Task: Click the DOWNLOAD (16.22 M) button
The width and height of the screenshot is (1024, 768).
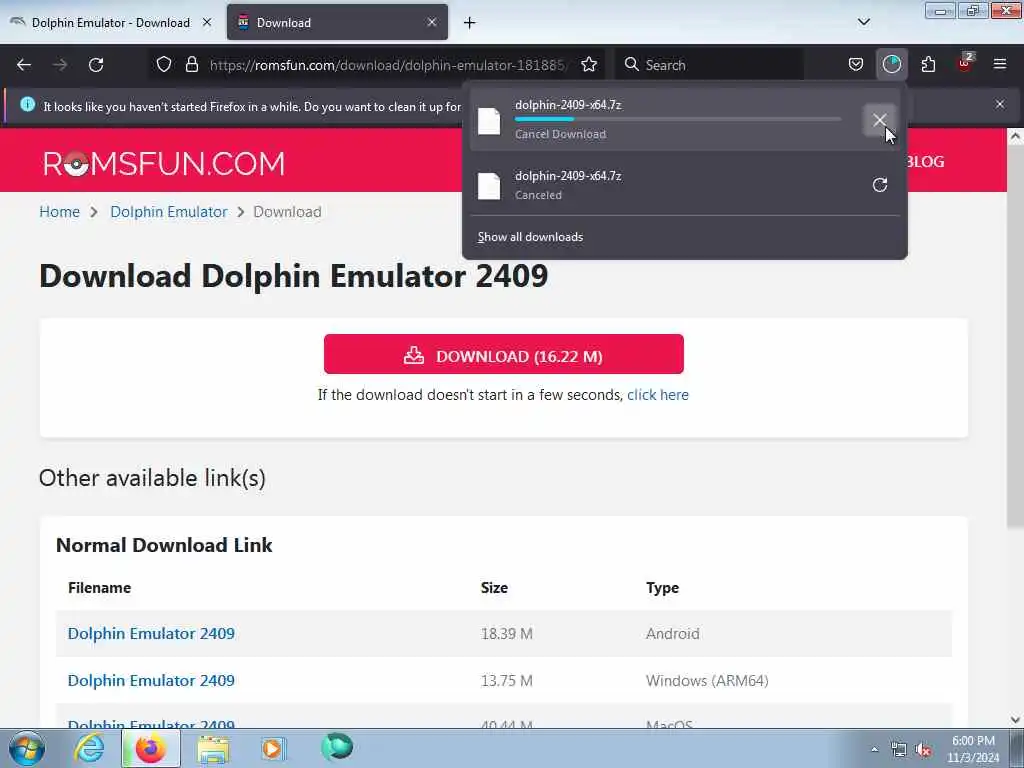Action: (504, 354)
